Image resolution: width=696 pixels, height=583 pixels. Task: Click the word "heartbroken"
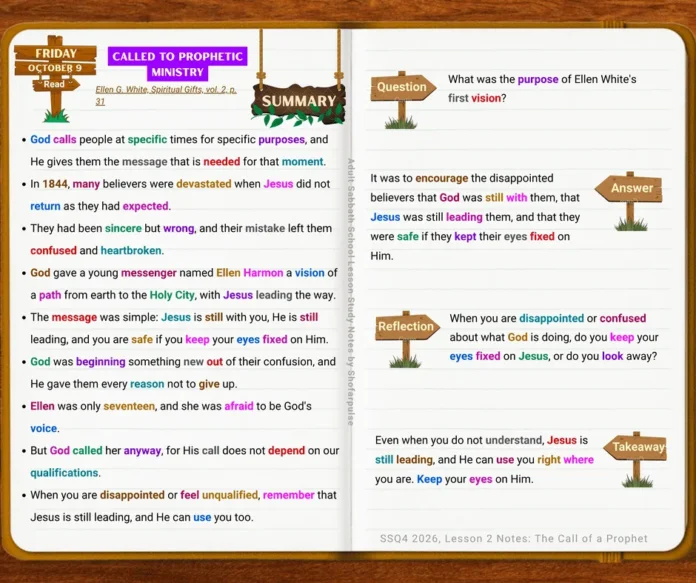coord(131,250)
